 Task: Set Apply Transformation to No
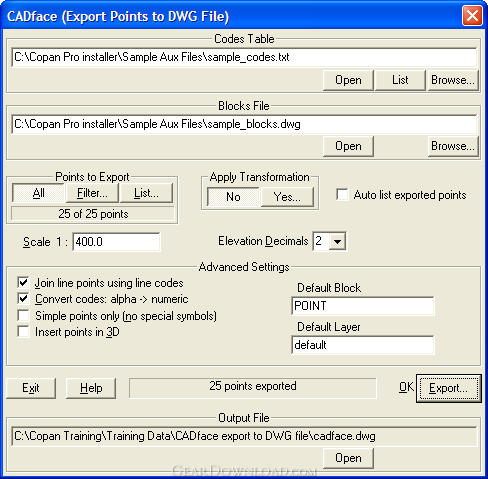[x=233, y=197]
